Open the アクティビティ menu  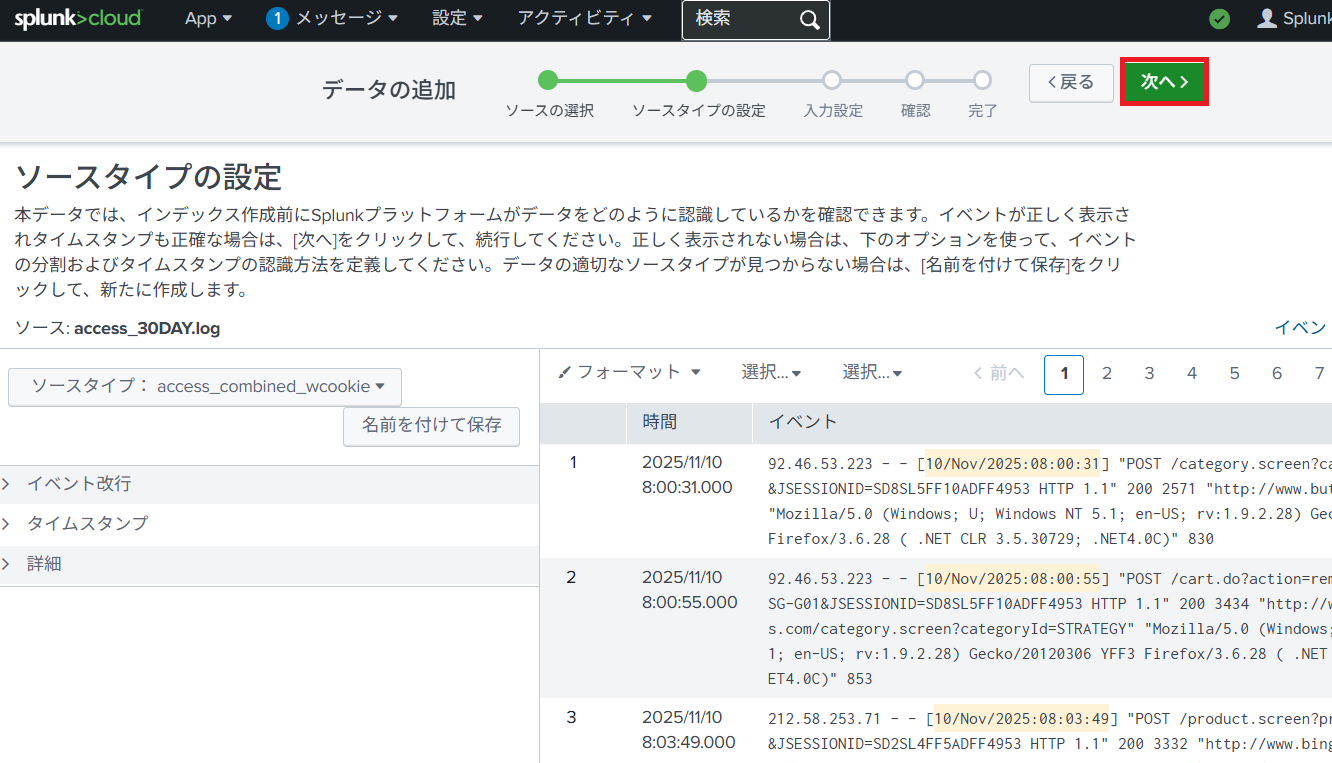pyautogui.click(x=585, y=19)
